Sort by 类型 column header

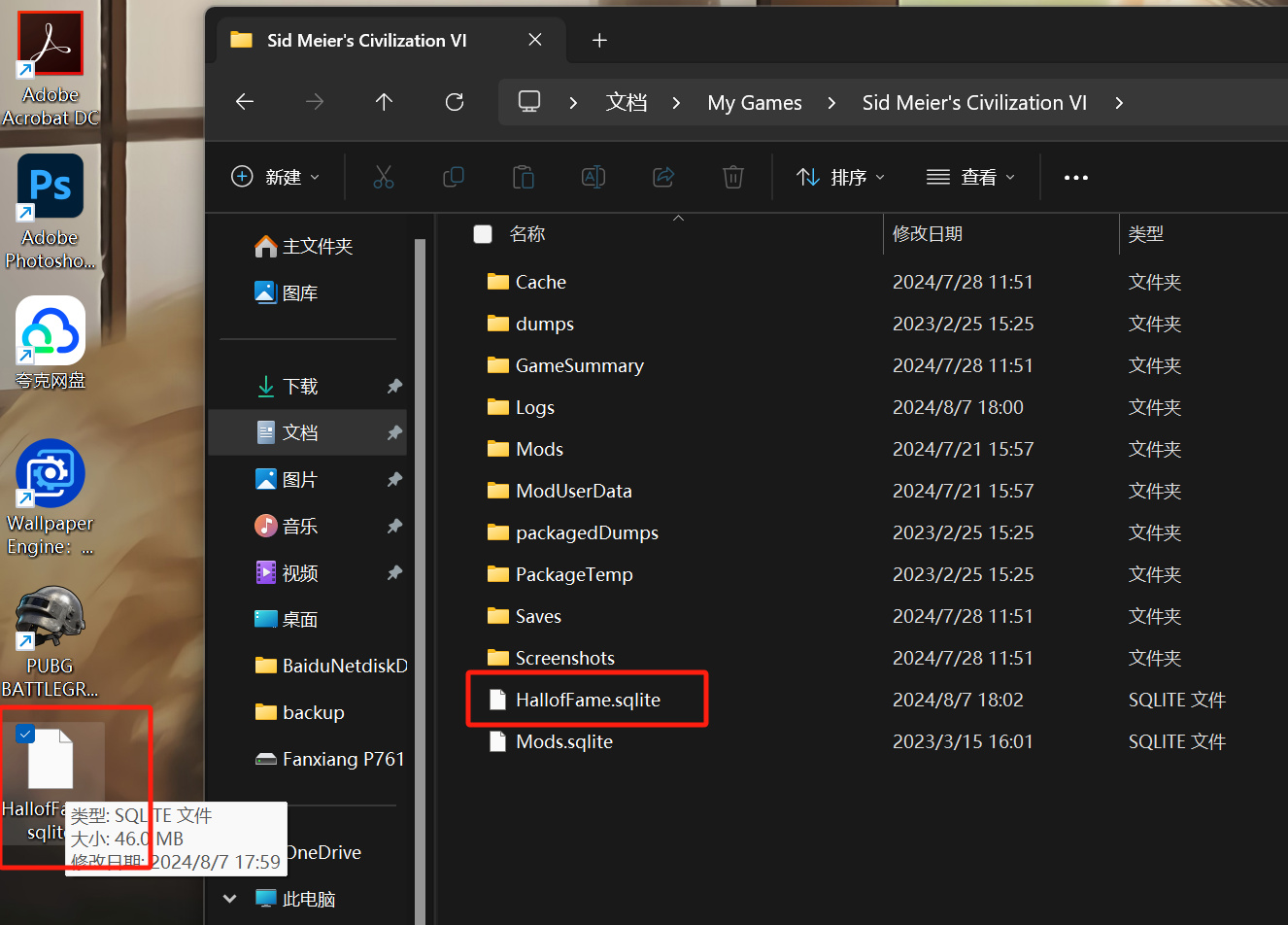coord(1146,234)
